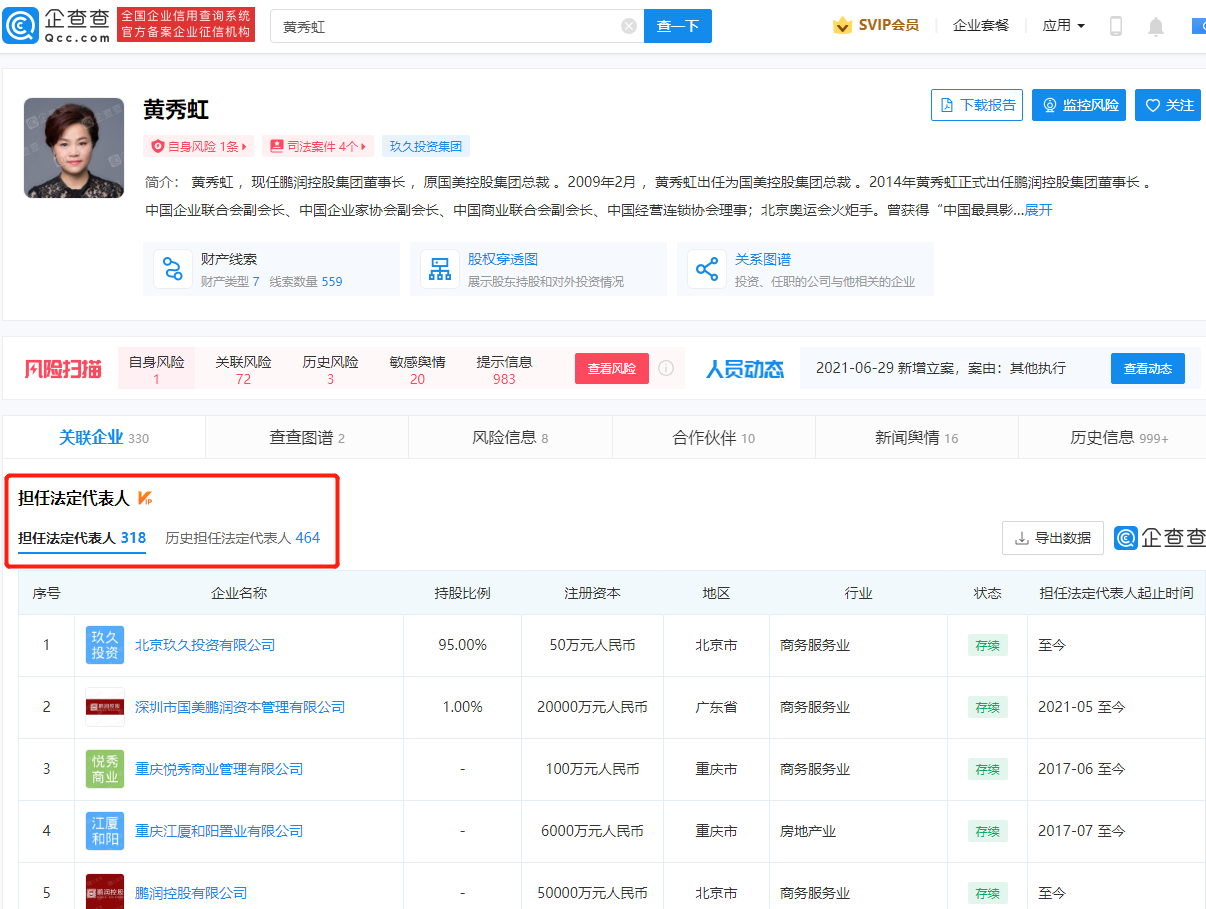1206x909 pixels.
Task: Click 敏感舆情 20 in risk scan
Action: (x=418, y=370)
